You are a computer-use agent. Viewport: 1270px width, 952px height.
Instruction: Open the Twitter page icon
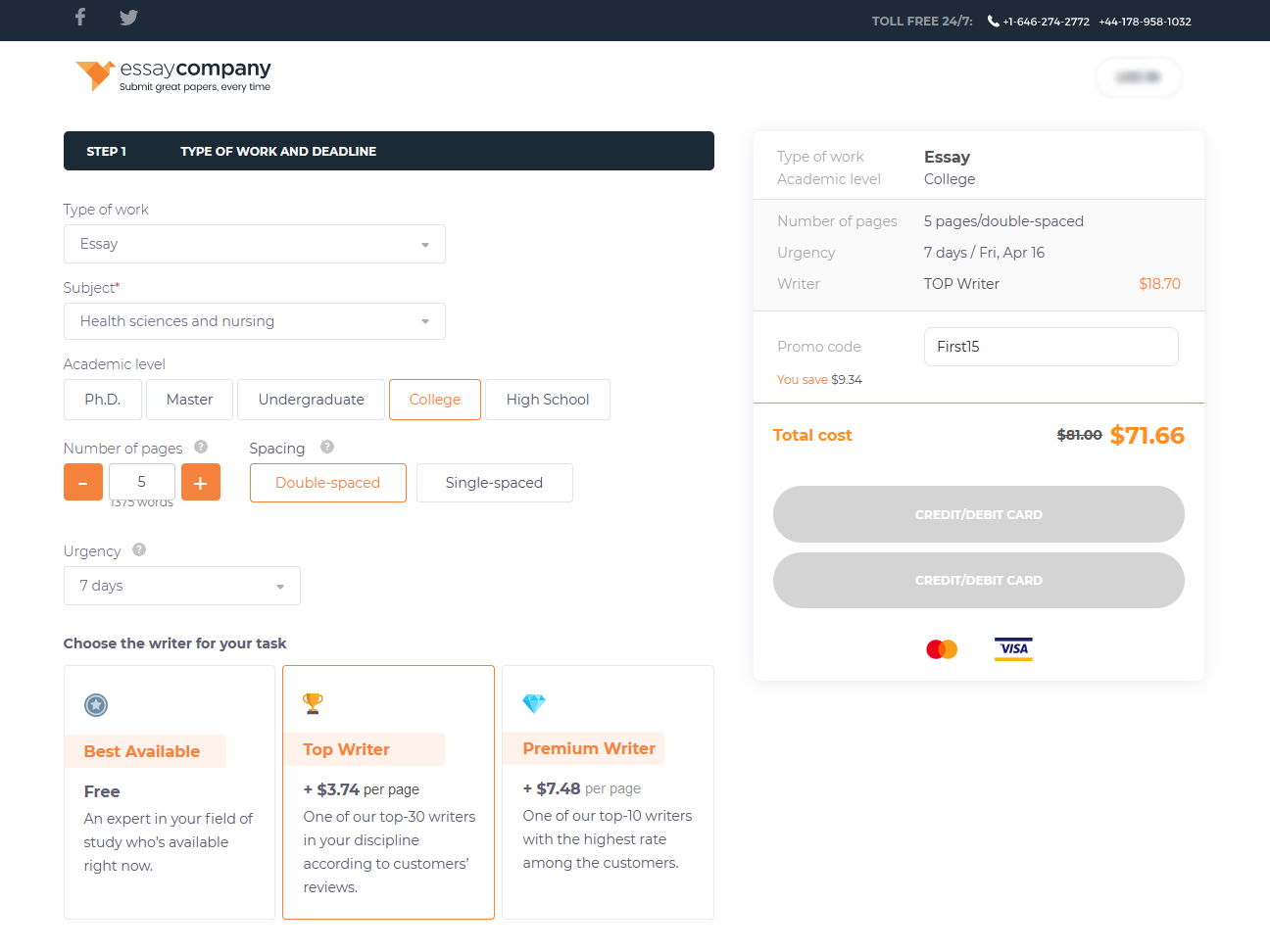(128, 17)
